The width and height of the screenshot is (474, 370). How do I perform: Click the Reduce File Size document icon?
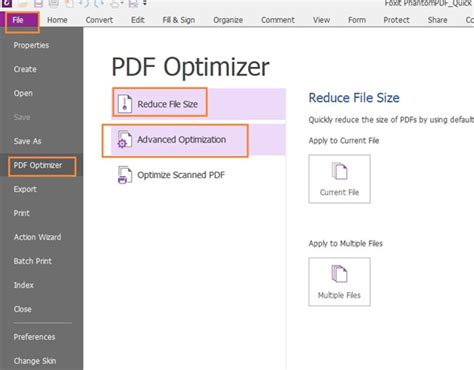pos(125,104)
